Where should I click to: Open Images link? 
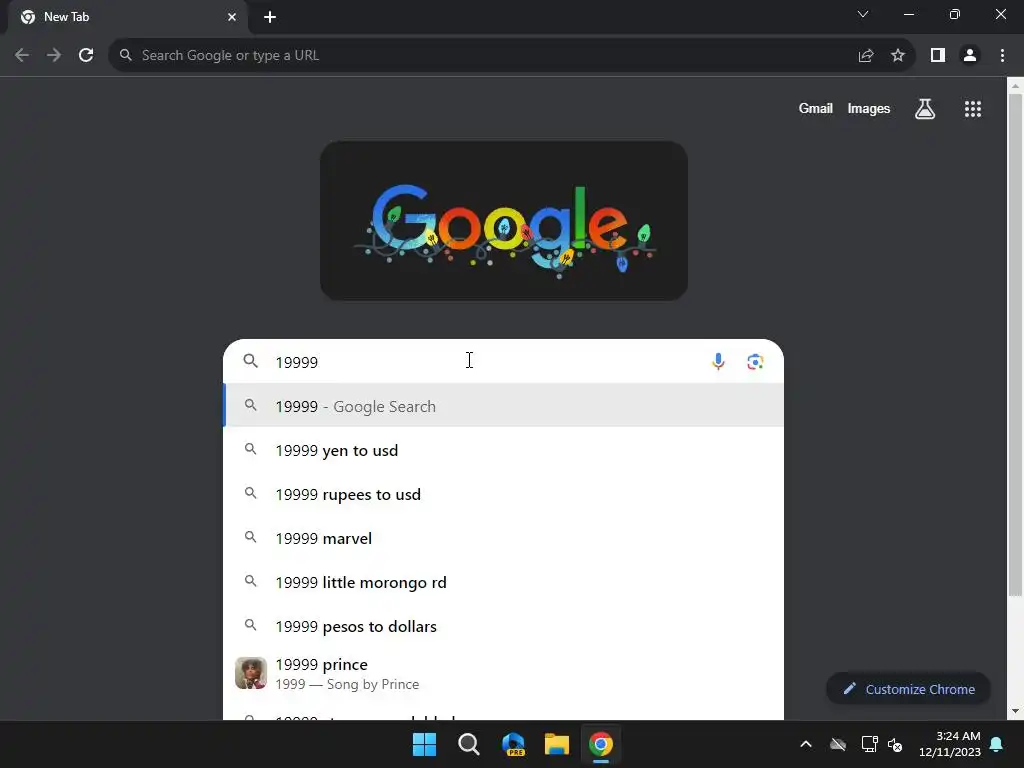869,108
